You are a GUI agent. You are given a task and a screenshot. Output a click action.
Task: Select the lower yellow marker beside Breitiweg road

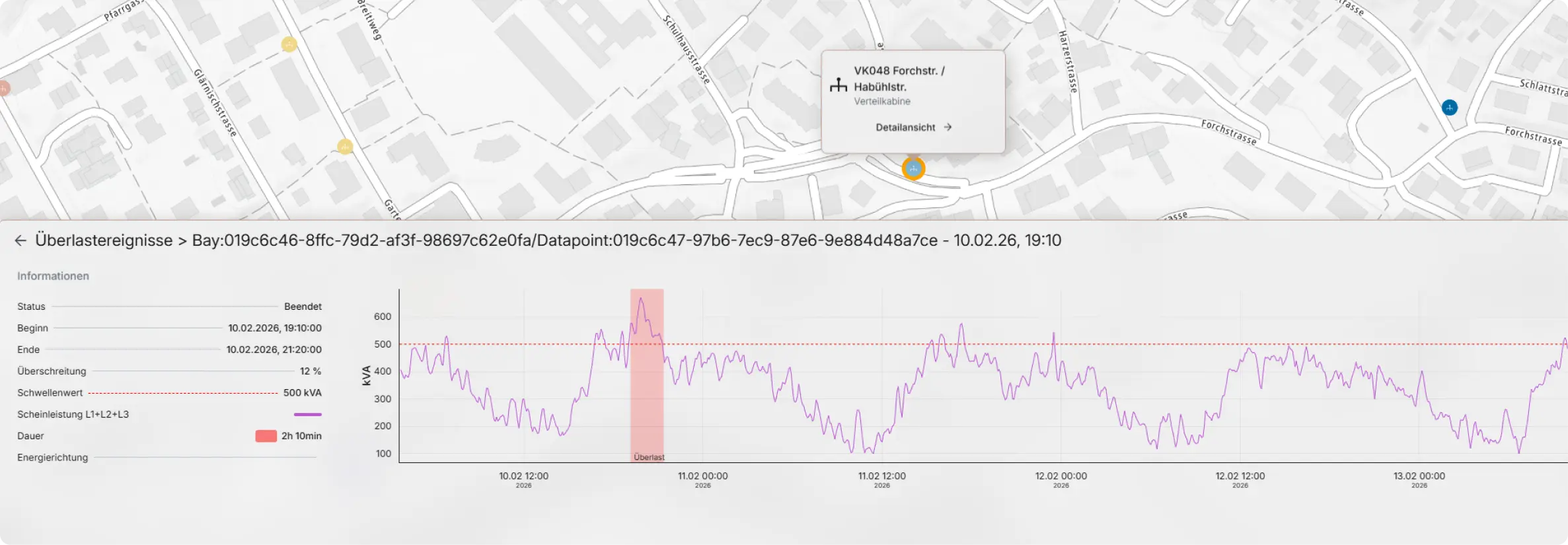pyautogui.click(x=345, y=147)
